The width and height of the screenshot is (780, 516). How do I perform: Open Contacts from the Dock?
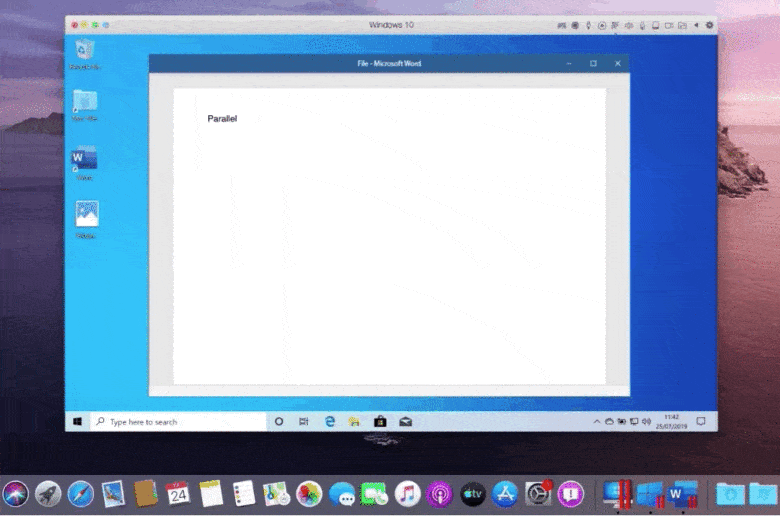145,494
